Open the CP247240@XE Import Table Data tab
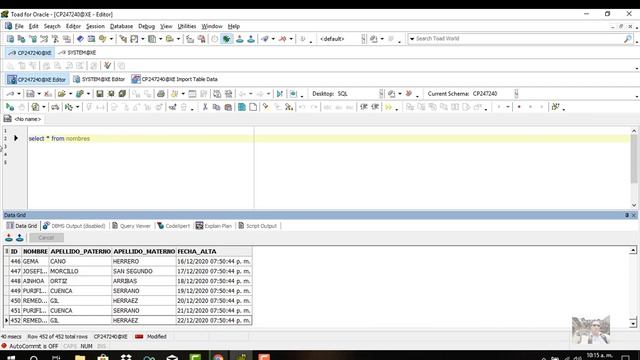640x360 pixels. coord(175,79)
